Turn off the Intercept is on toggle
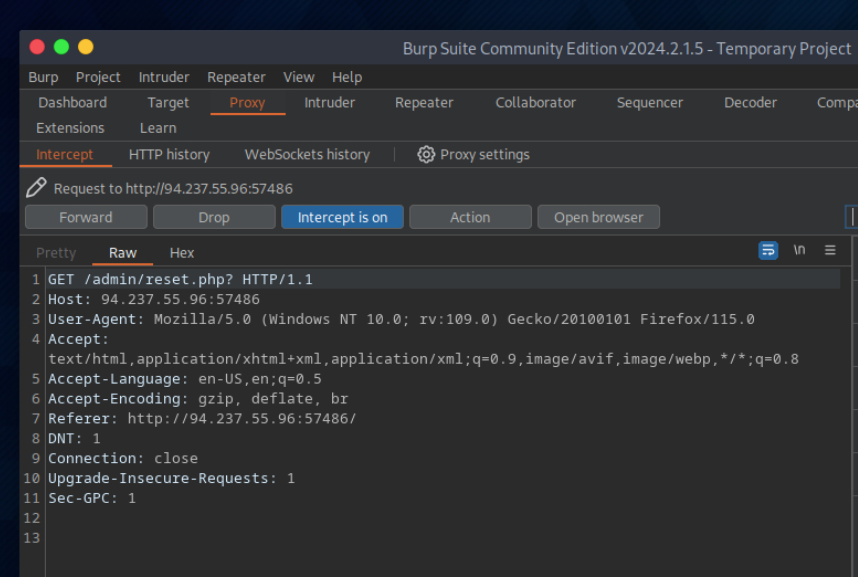 [x=342, y=217]
